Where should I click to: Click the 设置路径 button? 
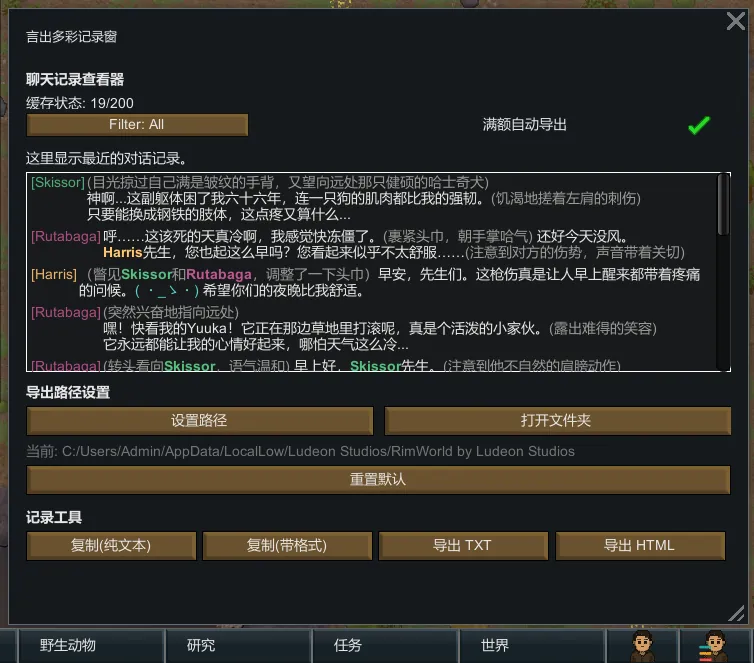coord(200,421)
